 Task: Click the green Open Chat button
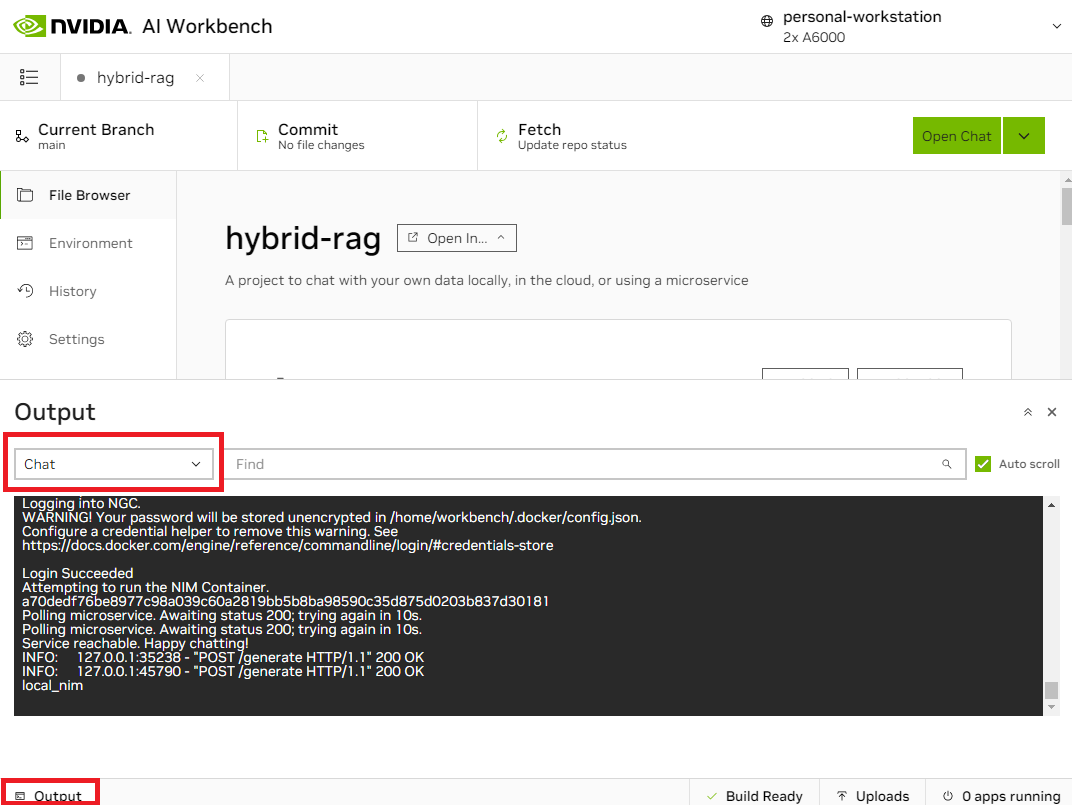coord(956,135)
